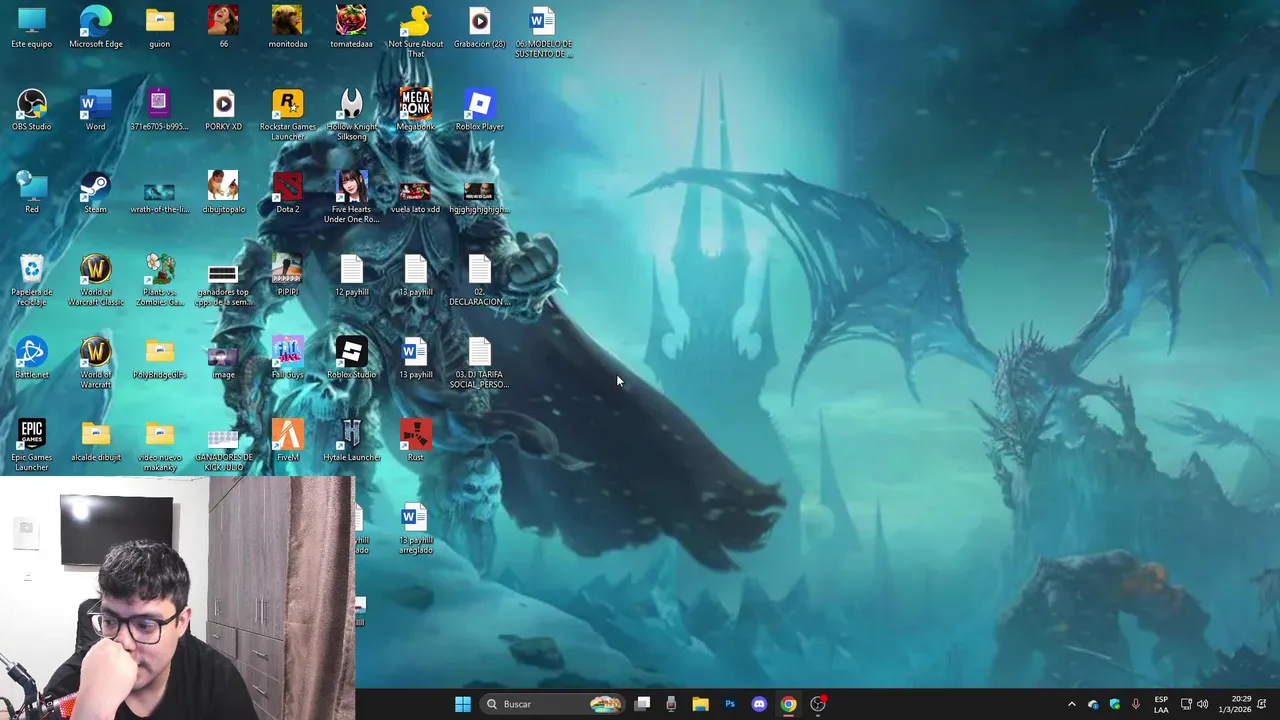Select the image file named 66

(223, 27)
